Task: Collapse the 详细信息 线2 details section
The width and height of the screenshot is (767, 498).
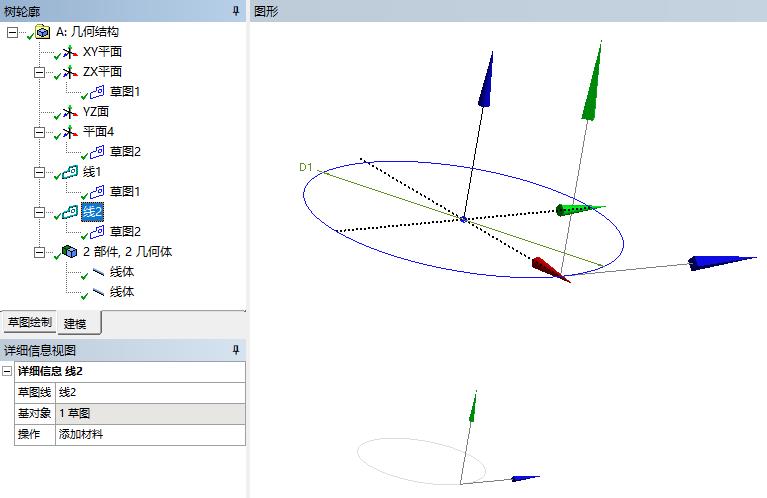Action: tap(8, 371)
